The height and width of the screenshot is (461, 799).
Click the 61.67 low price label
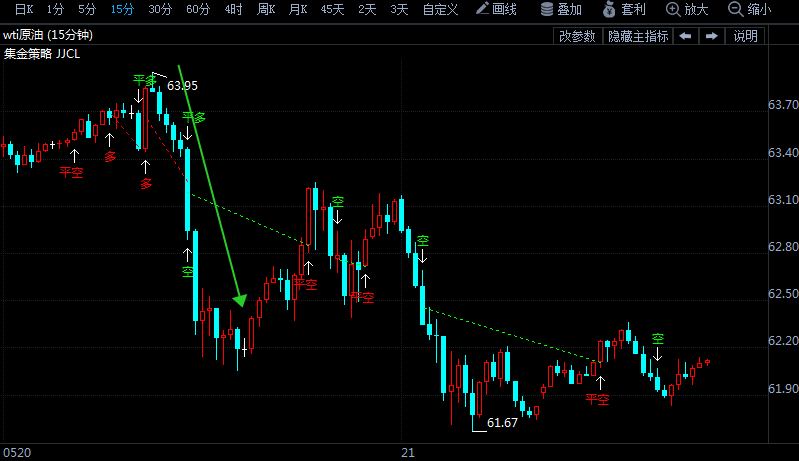502,423
